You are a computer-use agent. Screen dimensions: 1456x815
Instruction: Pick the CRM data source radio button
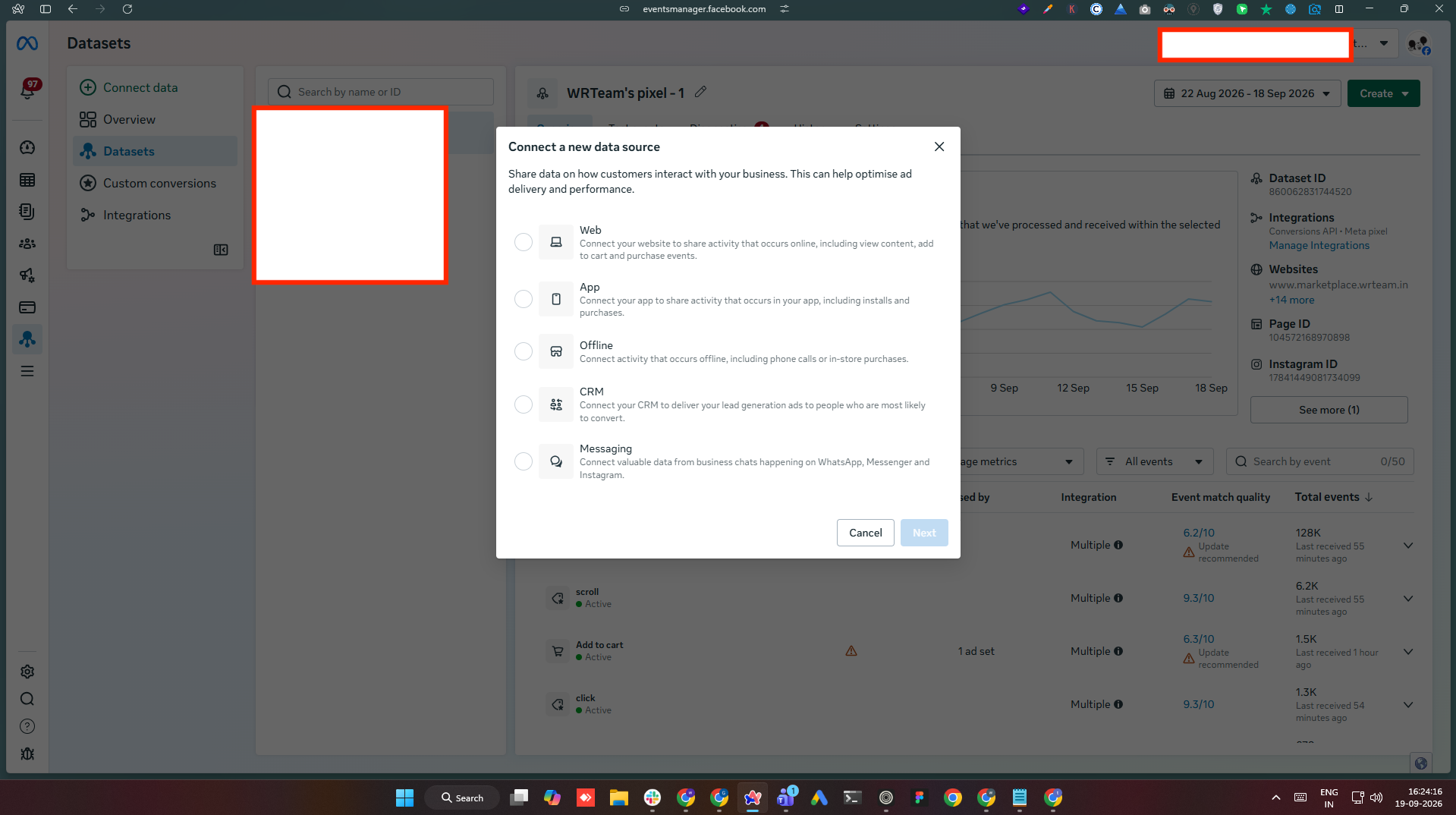point(524,404)
